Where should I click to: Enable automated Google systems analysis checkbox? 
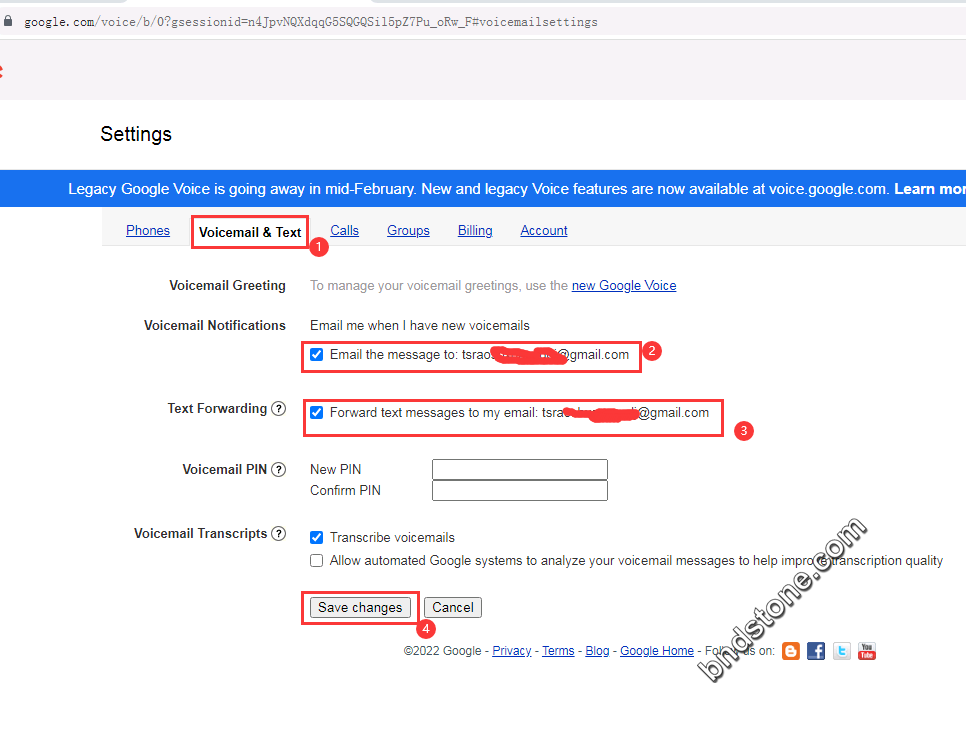pos(317,561)
